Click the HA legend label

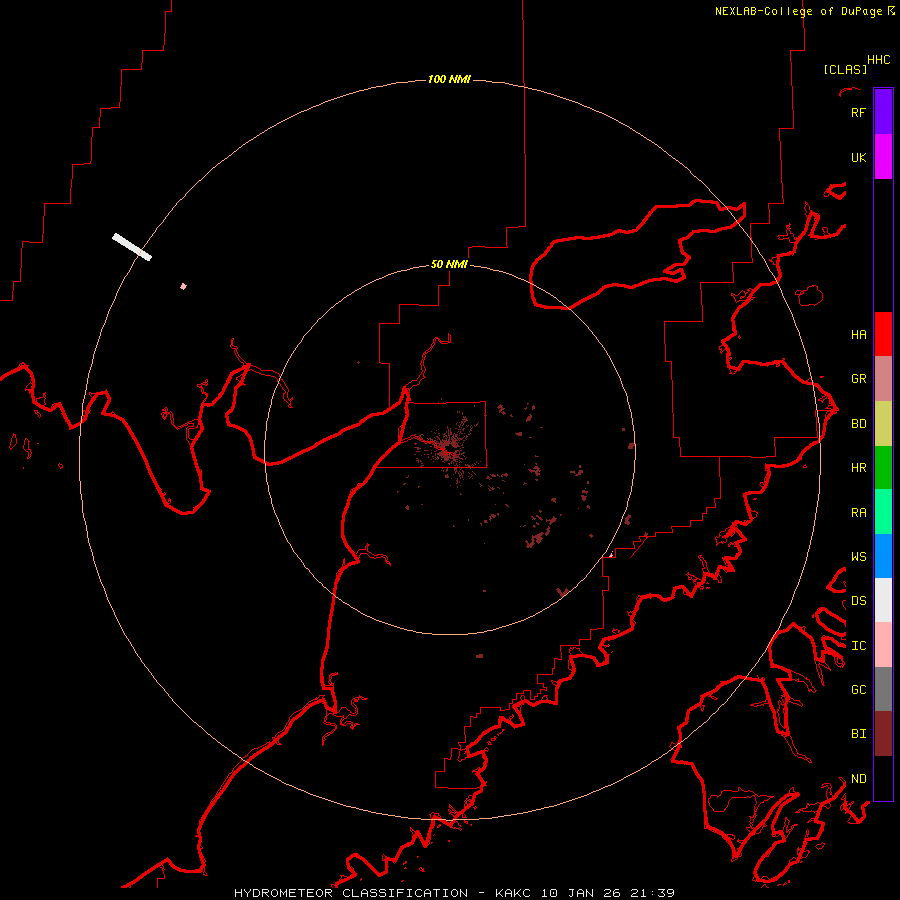858,334
